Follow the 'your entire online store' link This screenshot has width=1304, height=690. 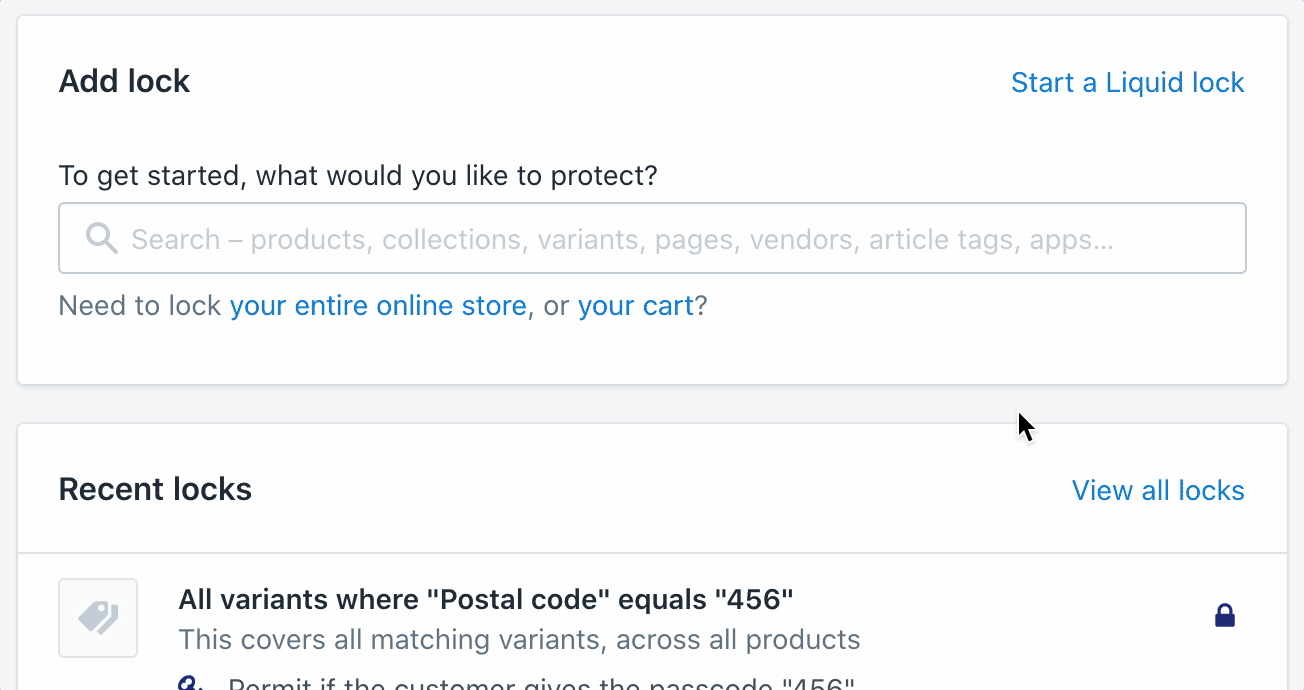pos(377,305)
